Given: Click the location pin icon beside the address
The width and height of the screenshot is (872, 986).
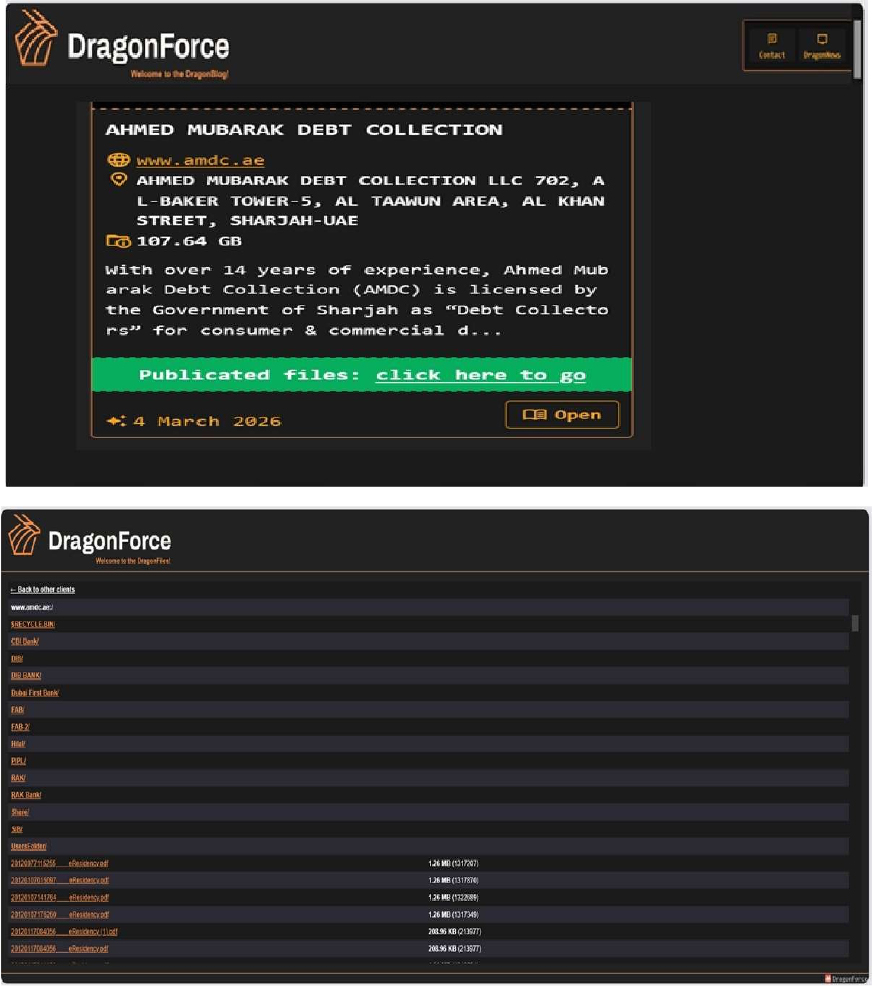Looking at the screenshot, I should (x=118, y=180).
